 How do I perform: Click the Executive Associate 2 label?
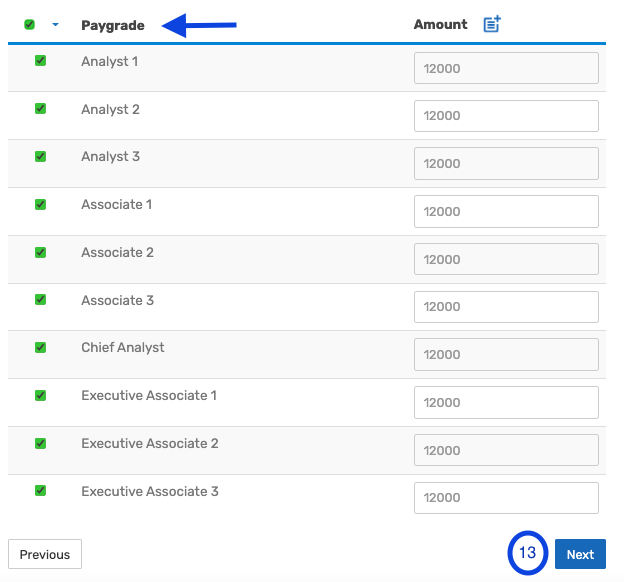pyautogui.click(x=150, y=443)
